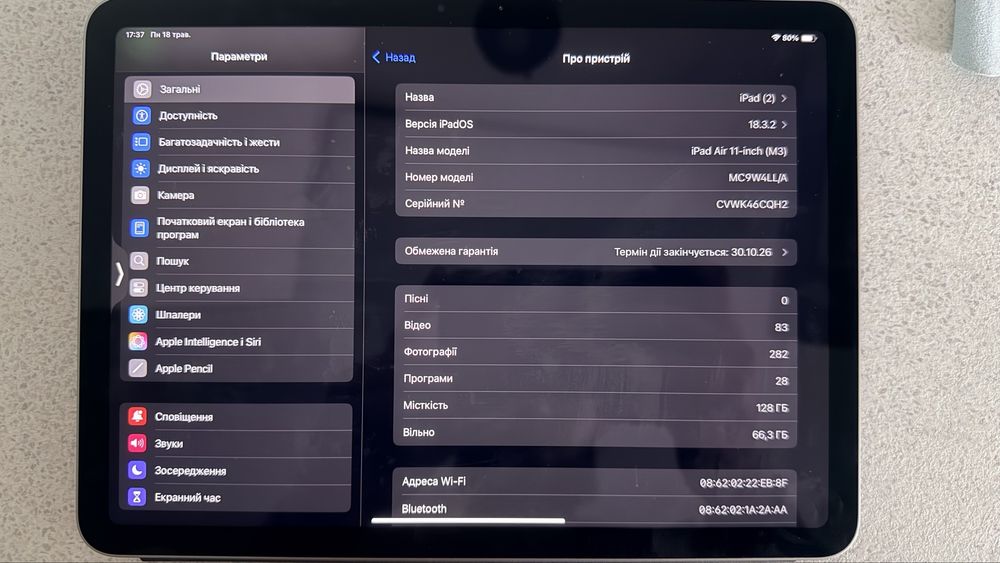Select the Шпалери menu entry label
The image size is (1000, 563).
point(178,315)
